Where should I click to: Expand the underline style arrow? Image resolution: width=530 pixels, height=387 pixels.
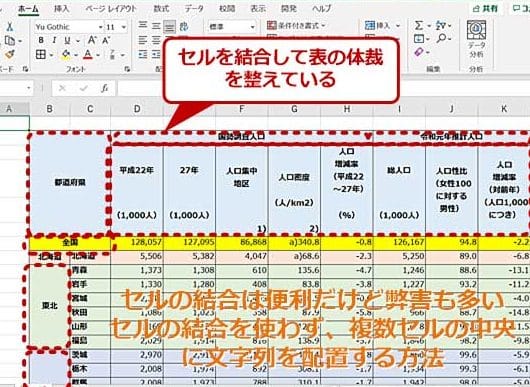pos(78,41)
